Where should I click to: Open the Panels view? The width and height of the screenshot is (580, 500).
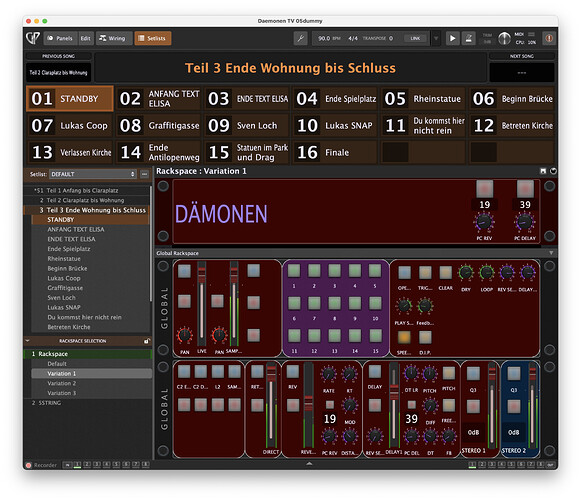point(60,38)
